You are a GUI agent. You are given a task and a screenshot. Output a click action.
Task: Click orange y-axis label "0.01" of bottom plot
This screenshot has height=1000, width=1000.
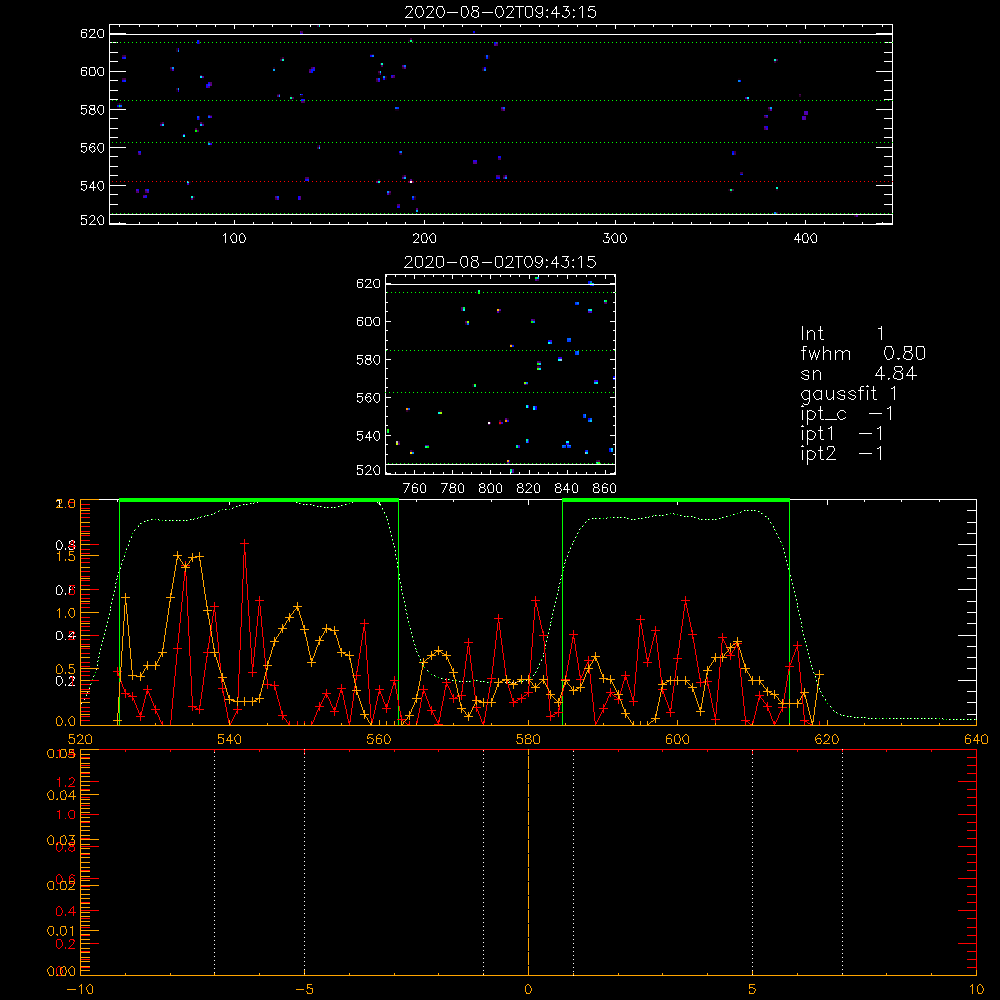pyautogui.click(x=61, y=931)
